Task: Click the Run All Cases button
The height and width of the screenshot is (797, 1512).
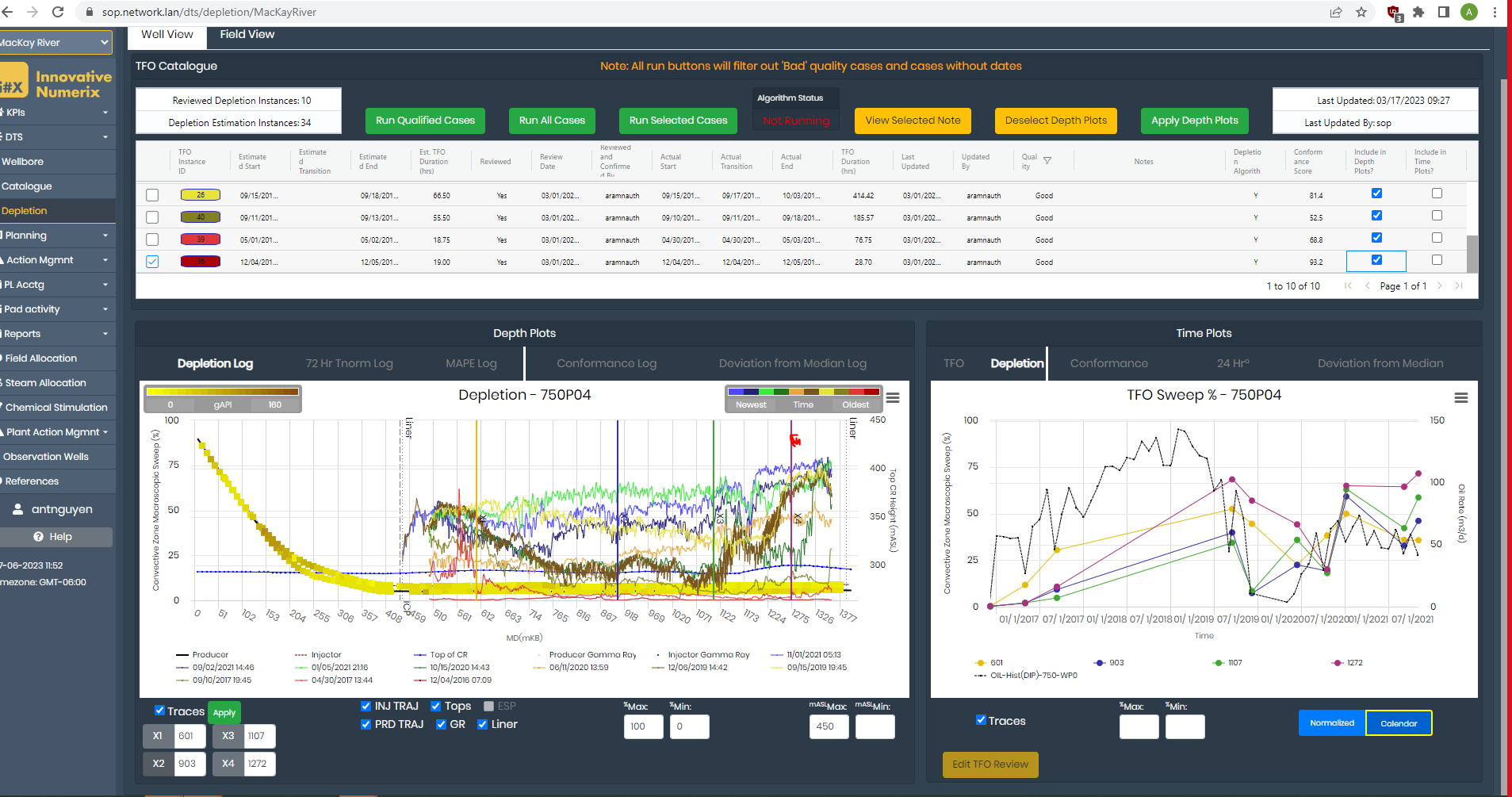Action: click(x=551, y=121)
